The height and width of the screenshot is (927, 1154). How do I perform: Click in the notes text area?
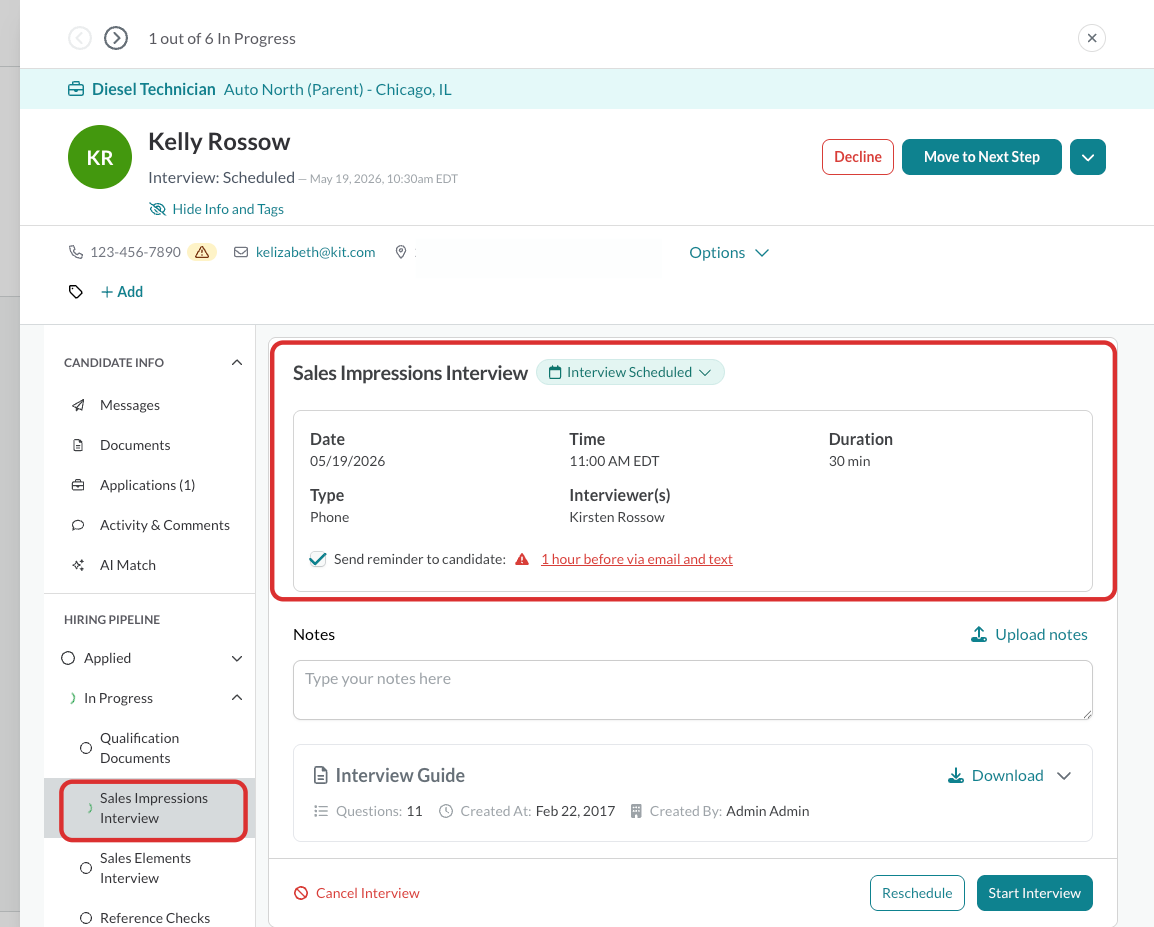point(693,690)
